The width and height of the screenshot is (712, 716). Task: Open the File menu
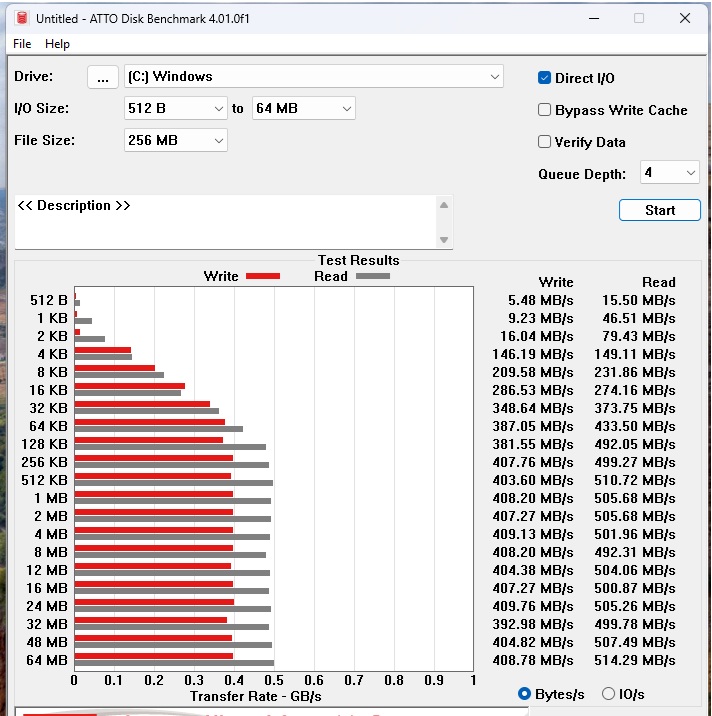pyautogui.click(x=22, y=44)
